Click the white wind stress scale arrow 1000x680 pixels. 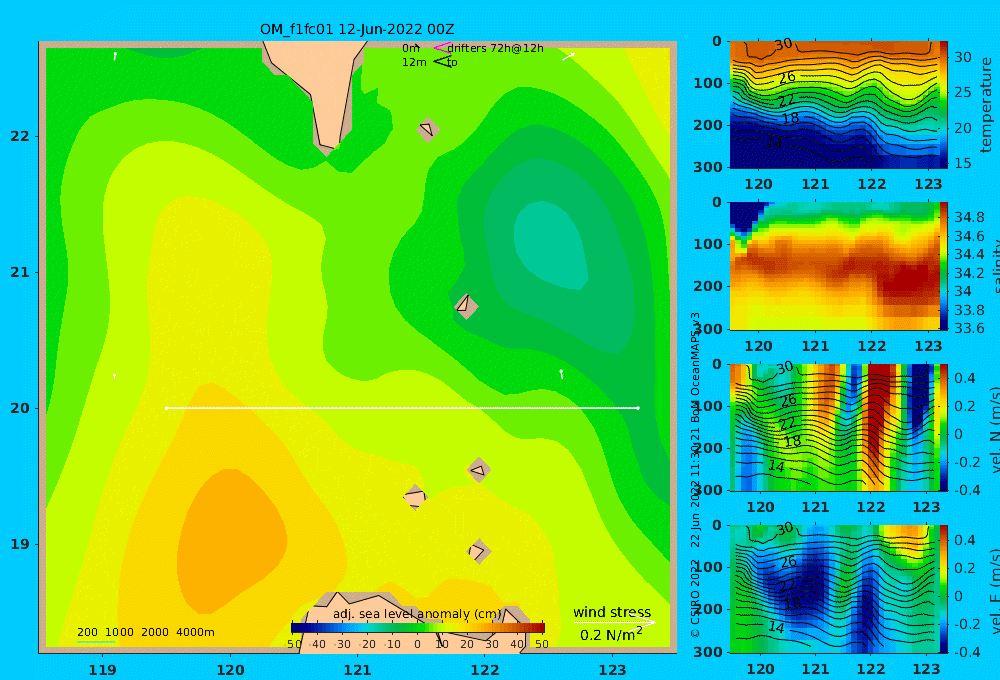(x=615, y=622)
